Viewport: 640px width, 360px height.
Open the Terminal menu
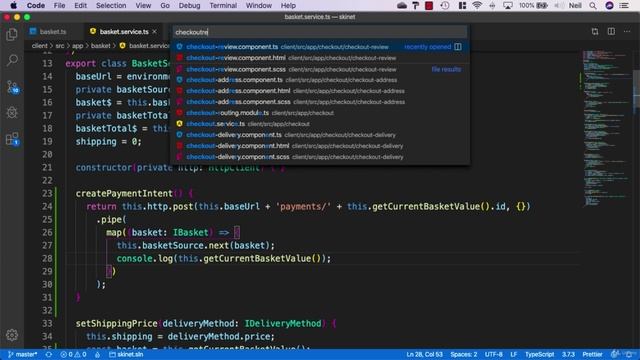(x=223, y=5)
